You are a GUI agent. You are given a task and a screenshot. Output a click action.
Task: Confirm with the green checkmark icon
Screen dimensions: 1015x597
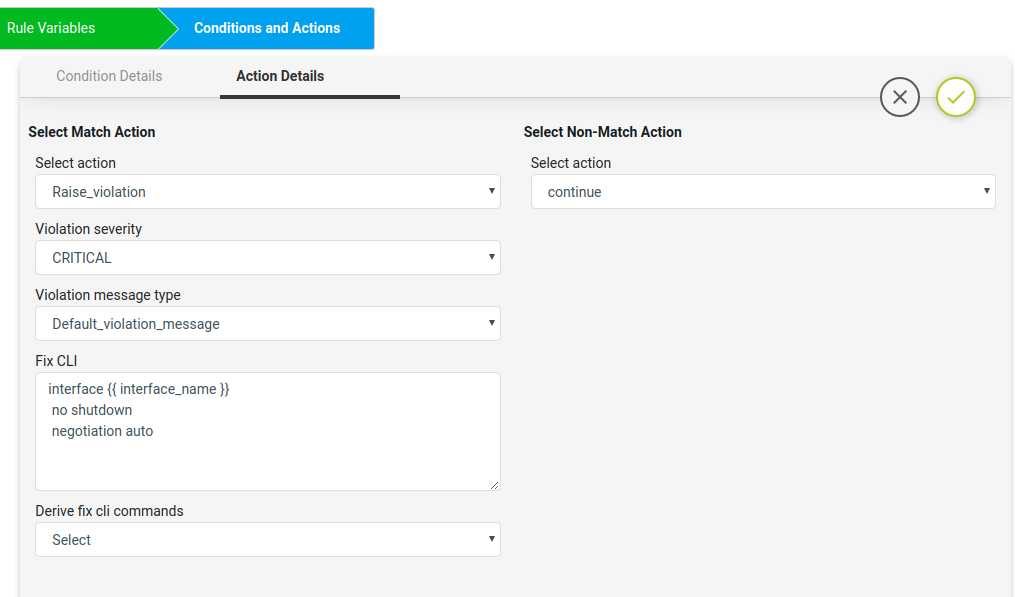pyautogui.click(x=955, y=97)
